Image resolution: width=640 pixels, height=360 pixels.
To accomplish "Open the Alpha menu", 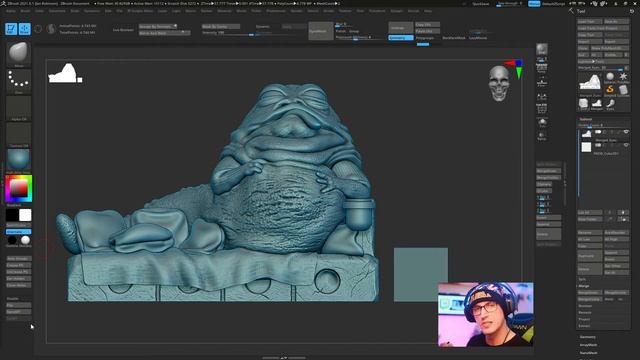I will pos(11,11).
